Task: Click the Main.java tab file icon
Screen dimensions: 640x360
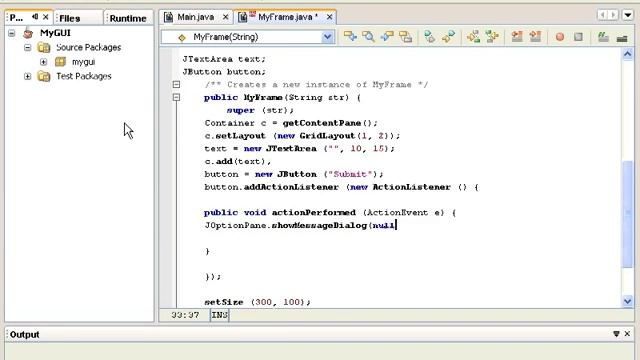Action: [x=169, y=17]
